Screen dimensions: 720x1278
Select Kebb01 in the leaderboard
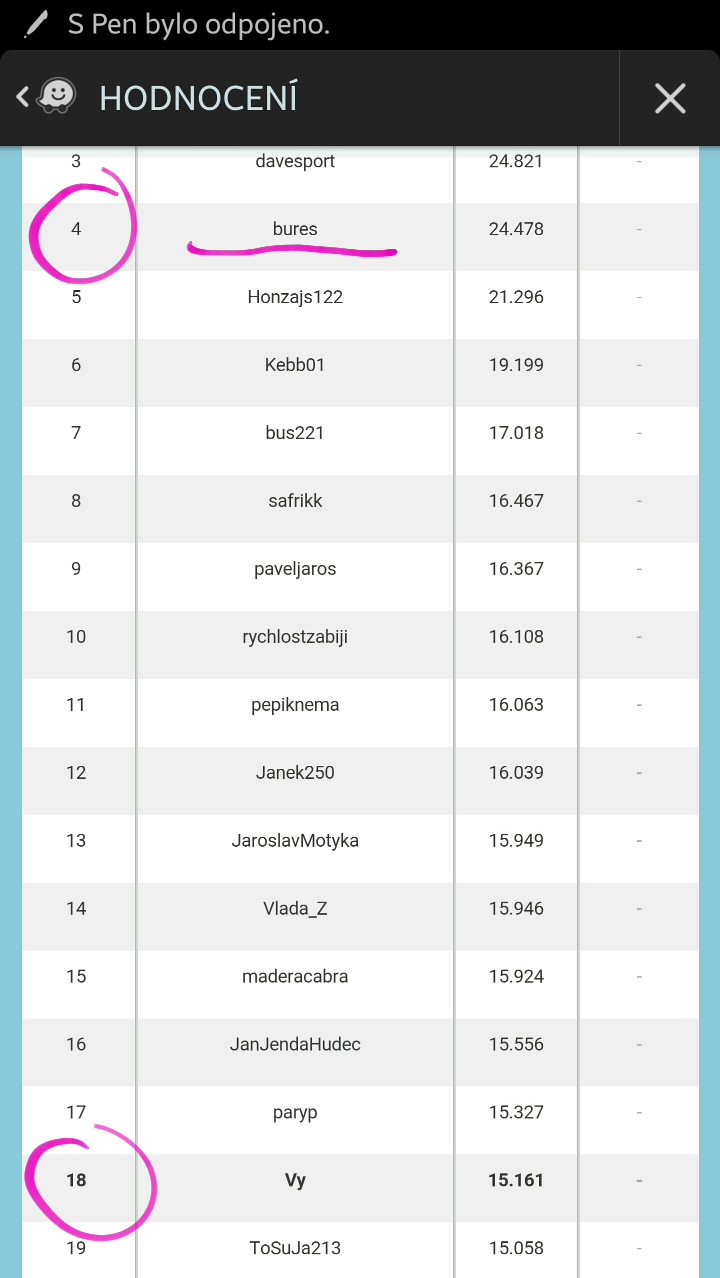[x=295, y=365]
